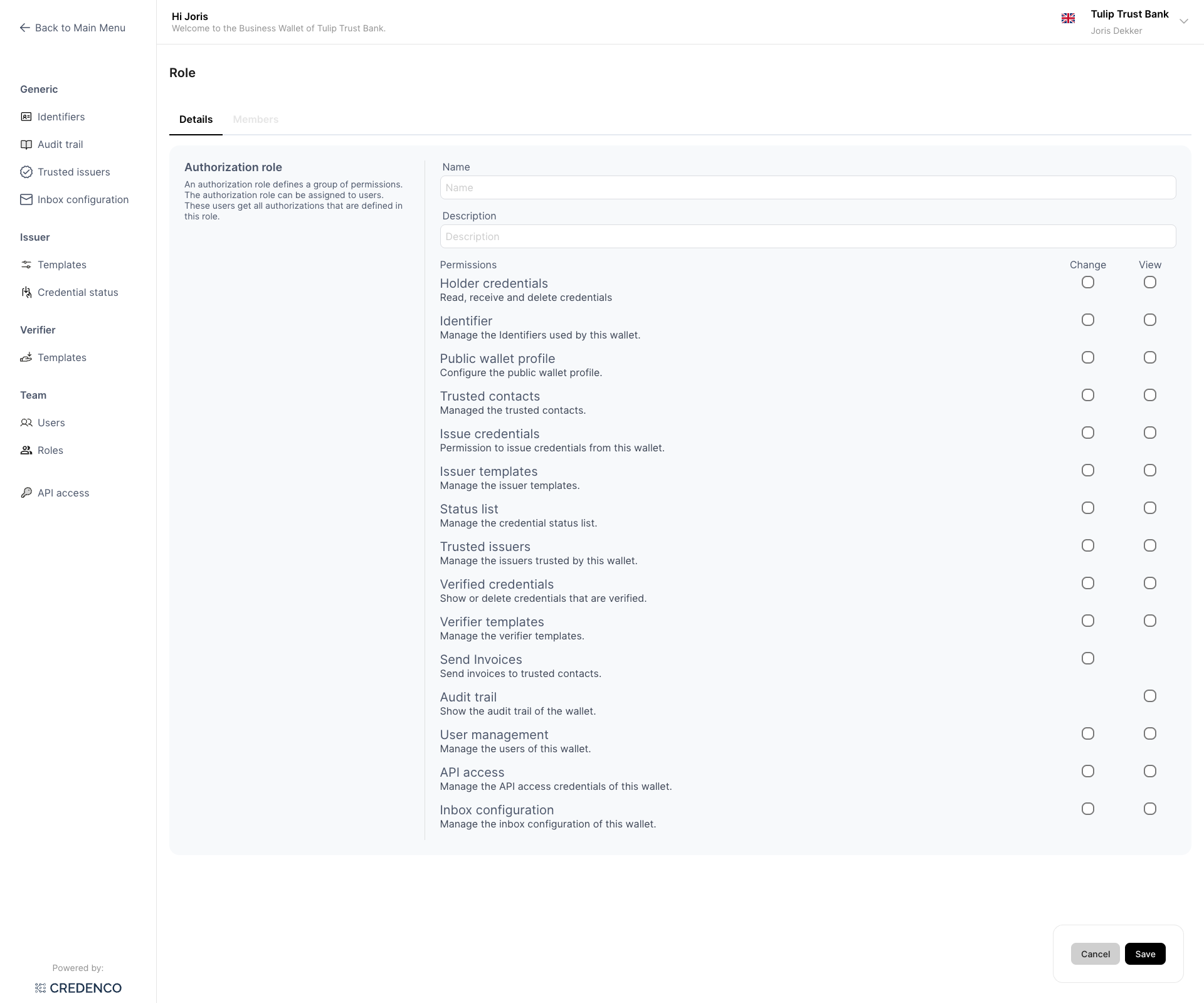The height and width of the screenshot is (1003, 1204).
Task: Open the language flag selector
Action: tap(1068, 18)
